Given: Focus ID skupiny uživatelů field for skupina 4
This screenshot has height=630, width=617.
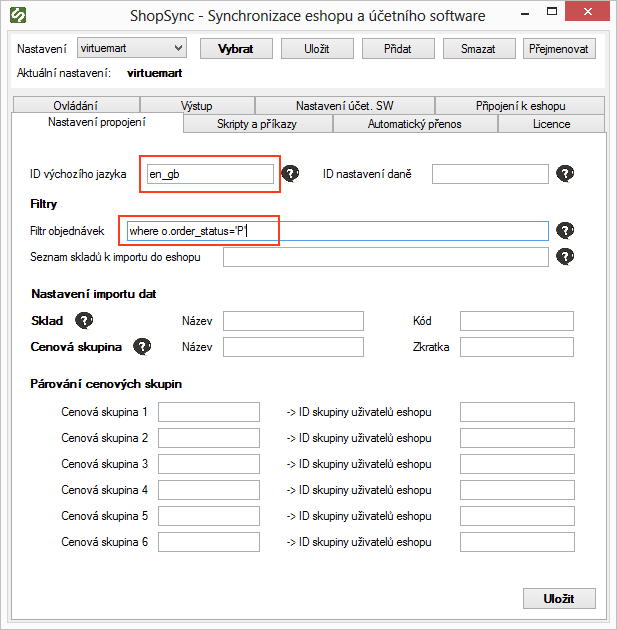Looking at the screenshot, I should point(517,490).
